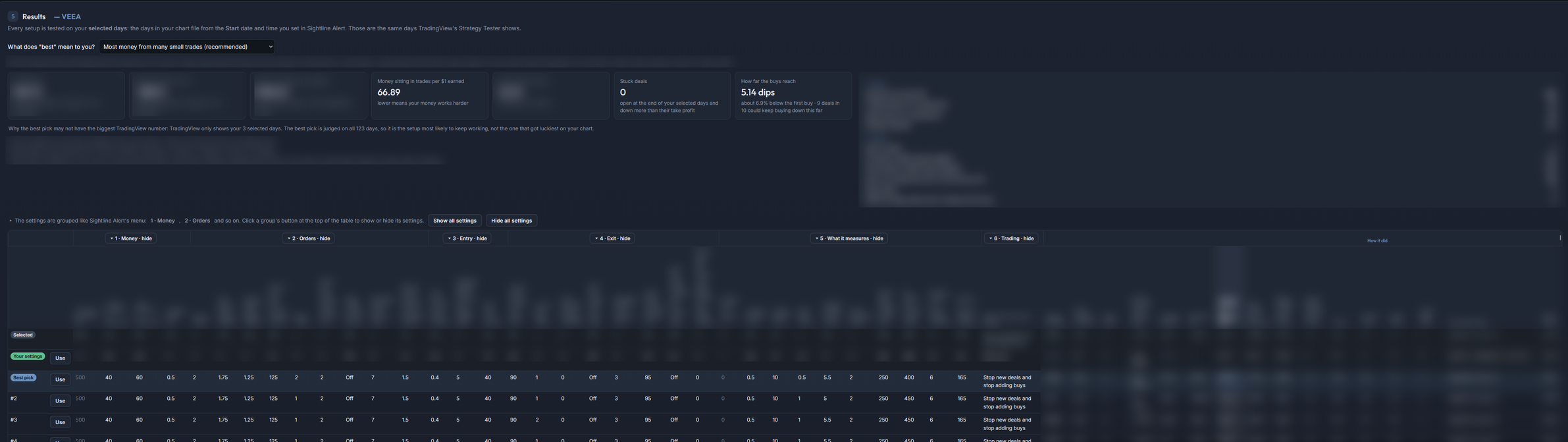This screenshot has height=442, width=1568.
Task: Select the 'Best pick' badge
Action: [x=24, y=378]
